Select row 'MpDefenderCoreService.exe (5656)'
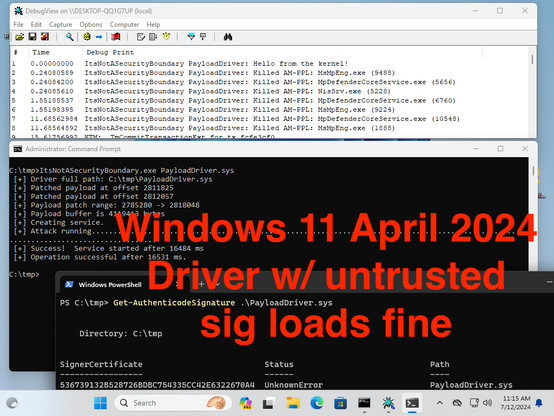The image size is (554, 416). pyautogui.click(x=270, y=82)
